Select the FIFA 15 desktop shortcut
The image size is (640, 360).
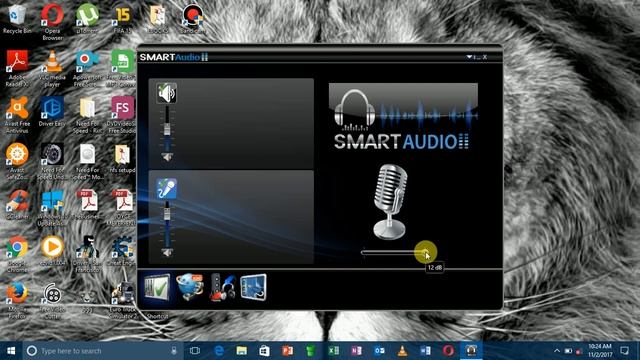click(x=122, y=19)
